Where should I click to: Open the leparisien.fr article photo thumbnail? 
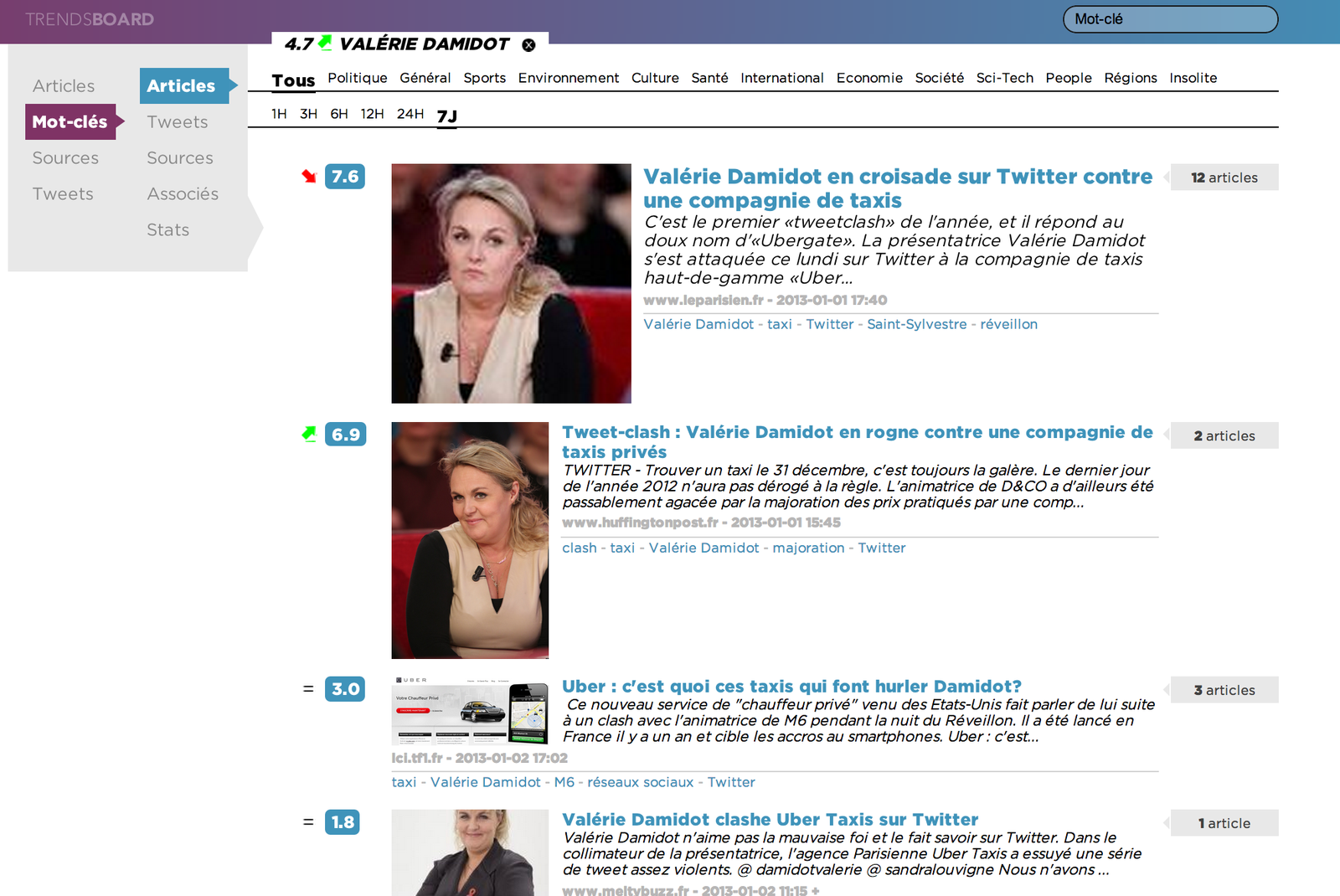[512, 284]
